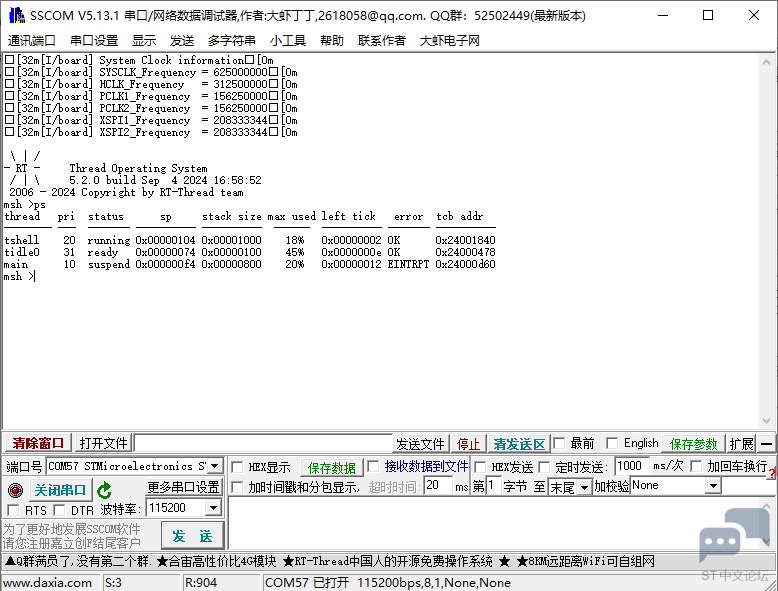Open the 多字符串 menu
This screenshot has height=591, width=778.
pyautogui.click(x=232, y=41)
